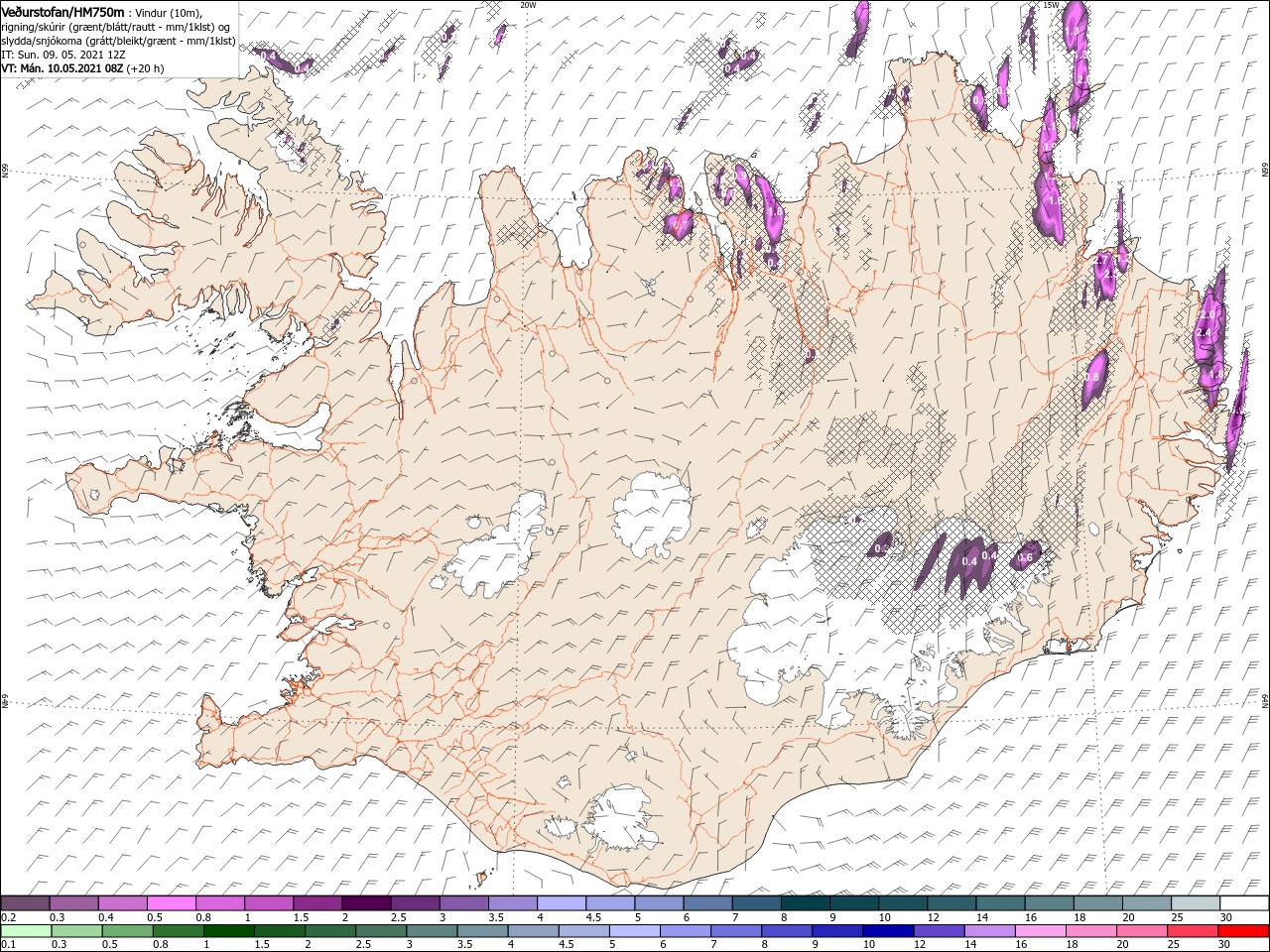Screen dimensions: 1270x952
Task: Select the bright red 30 rain swatch
Action: pyautogui.click(x=1242, y=931)
